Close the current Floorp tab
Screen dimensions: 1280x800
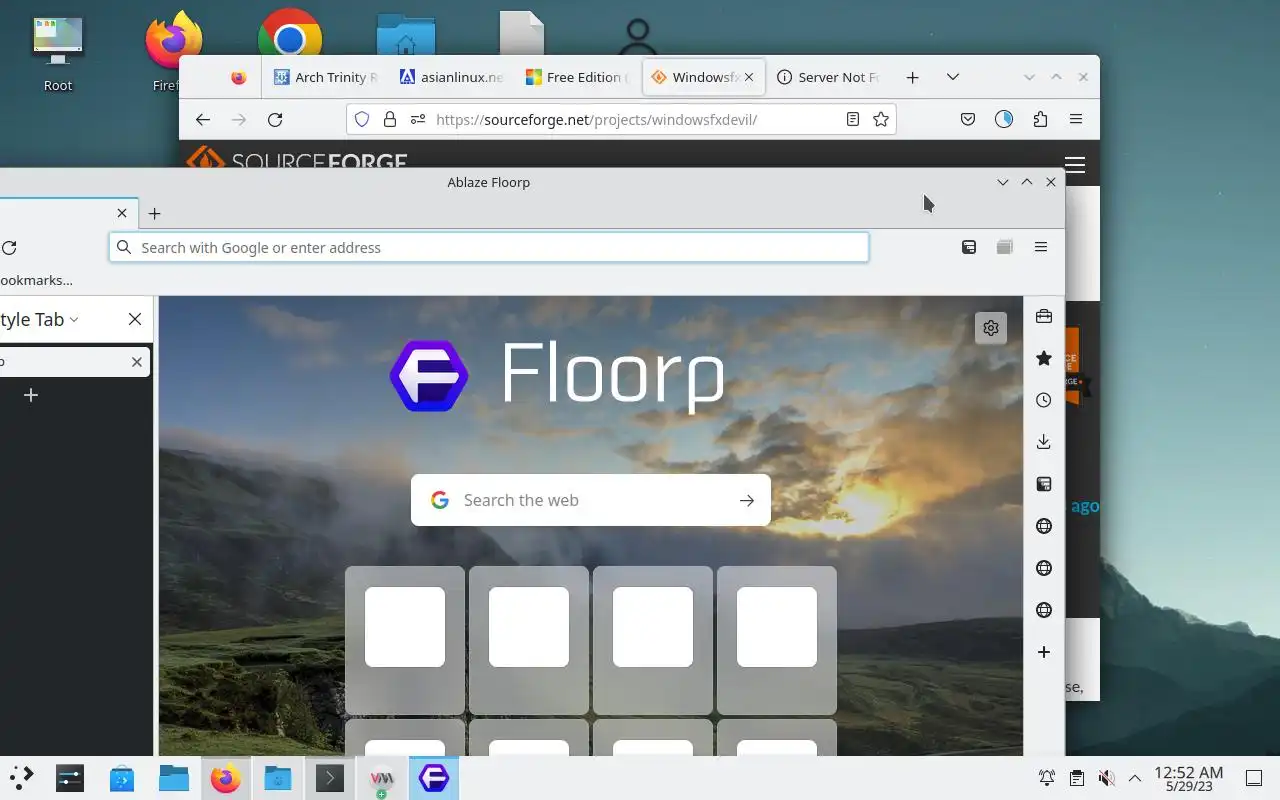122,213
